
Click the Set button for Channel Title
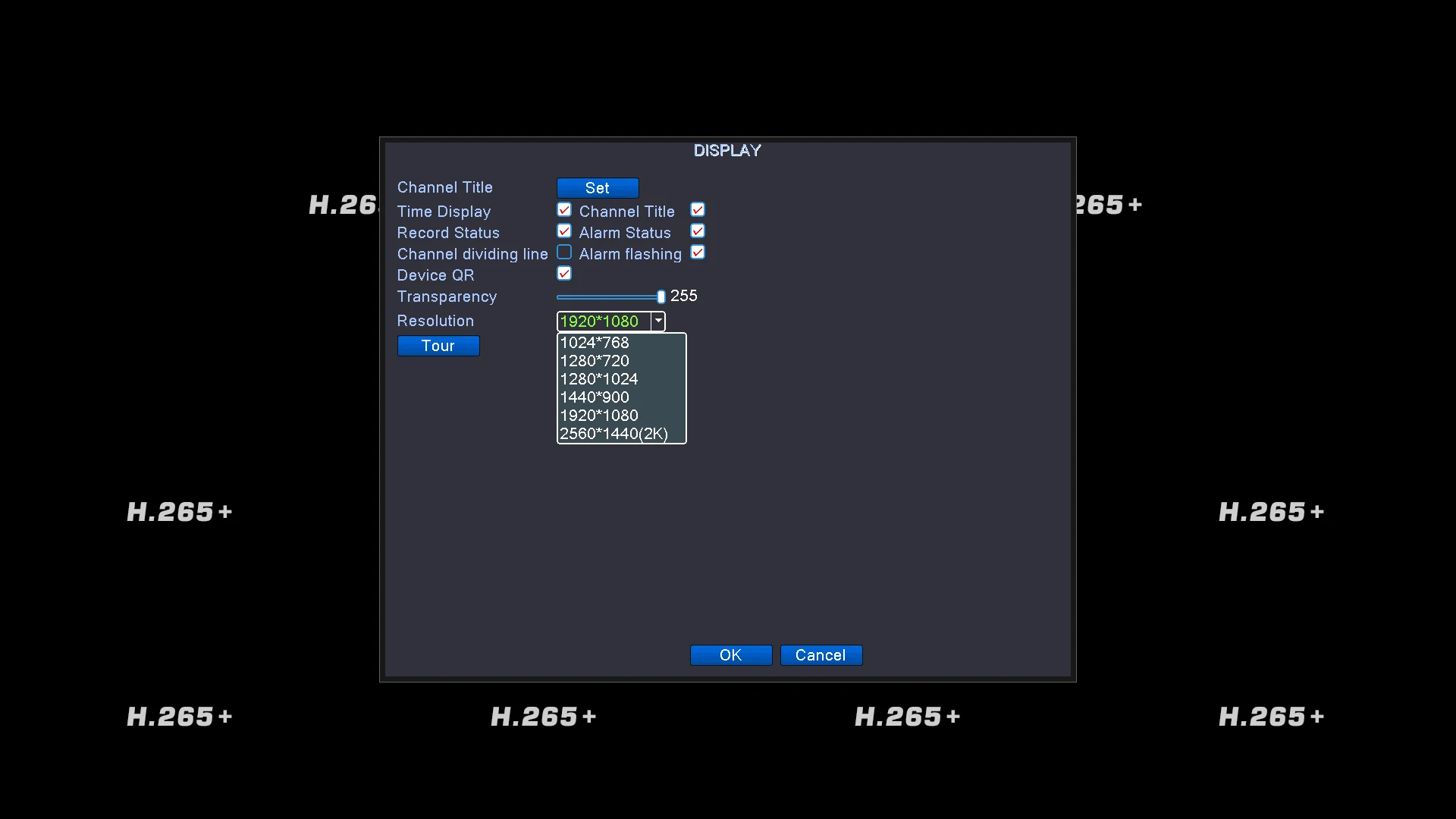(x=598, y=188)
